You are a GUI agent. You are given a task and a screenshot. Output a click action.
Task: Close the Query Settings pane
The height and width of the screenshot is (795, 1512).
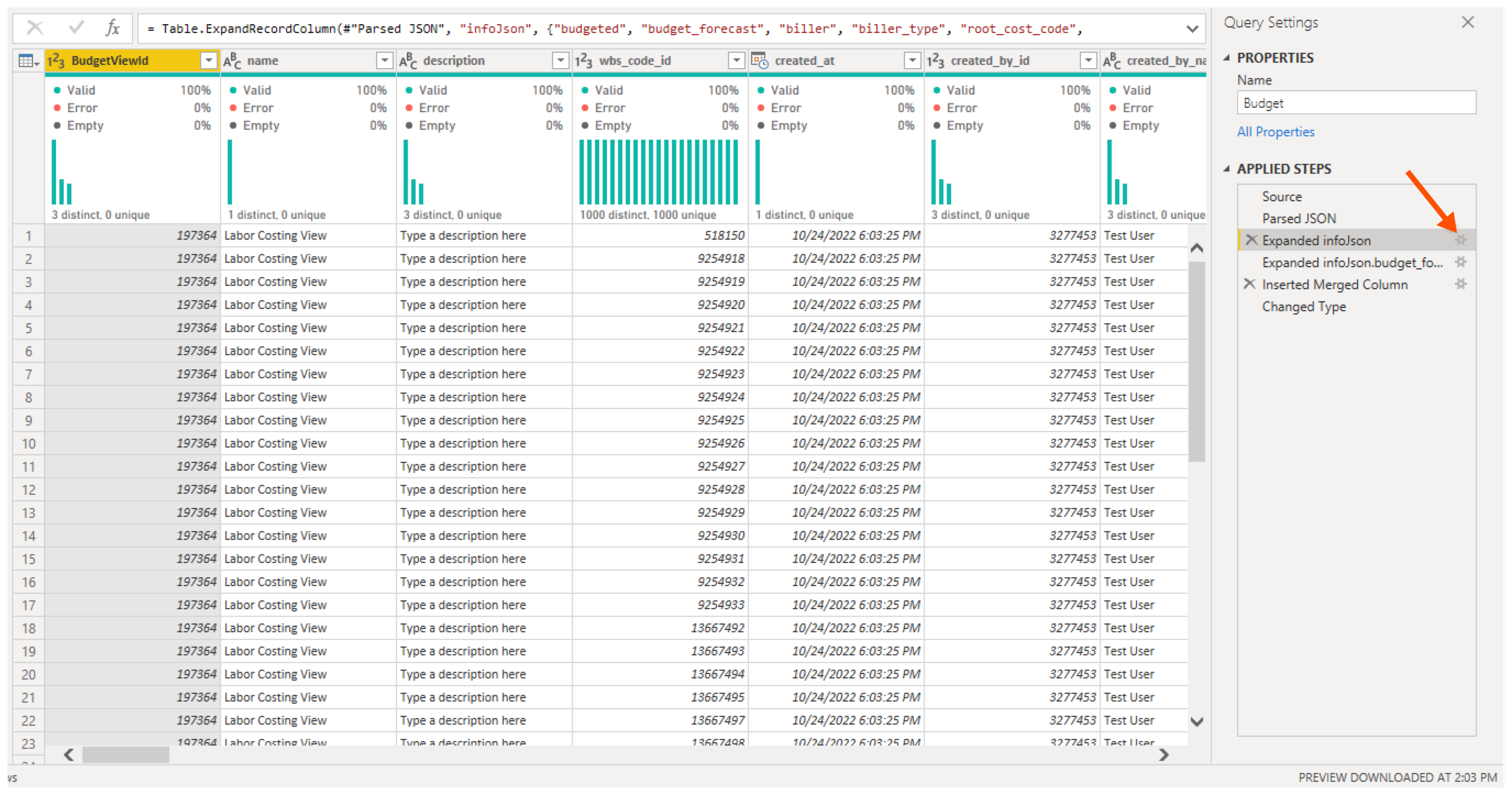click(x=1467, y=23)
